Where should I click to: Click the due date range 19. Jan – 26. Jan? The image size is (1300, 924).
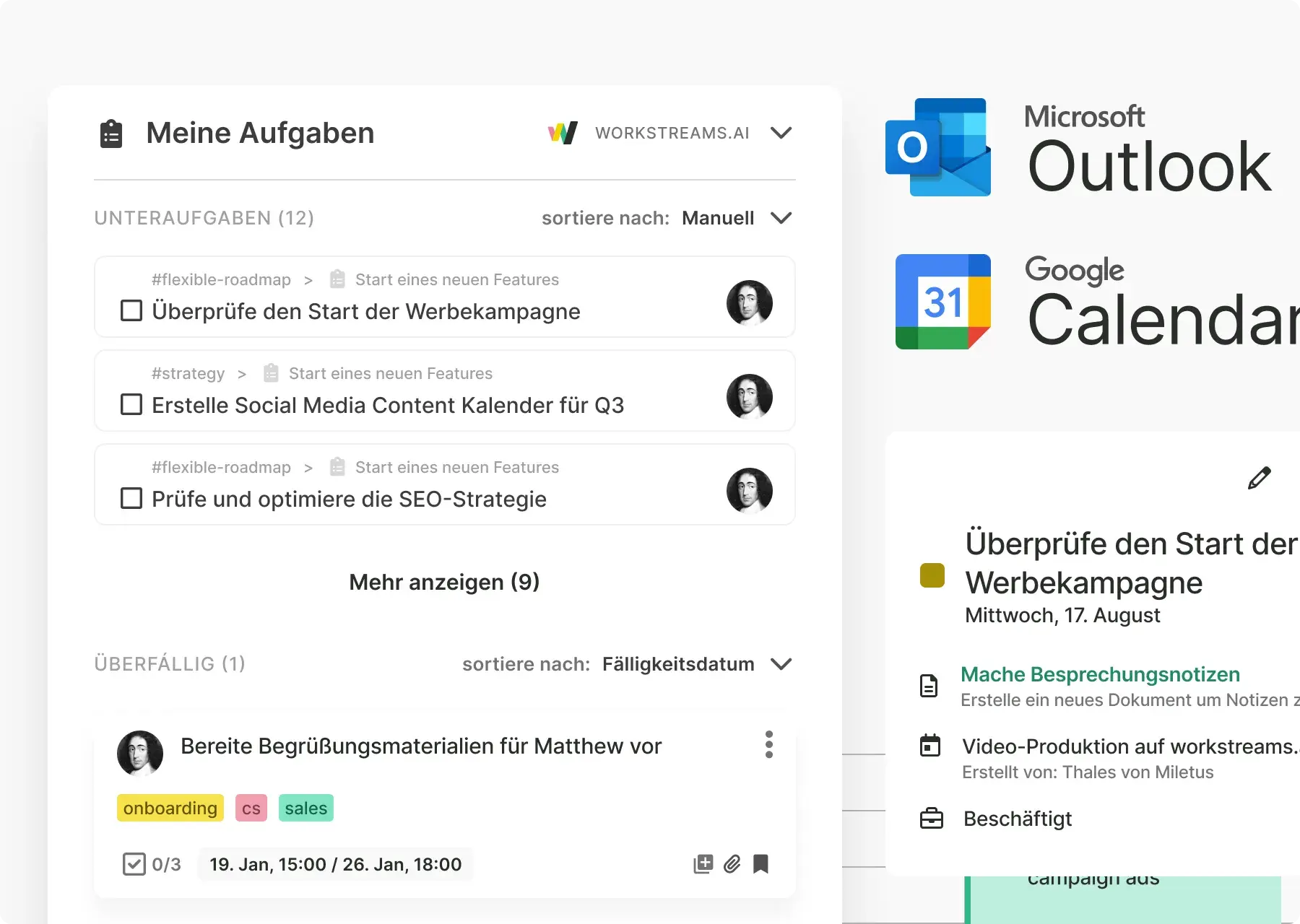[x=335, y=864]
